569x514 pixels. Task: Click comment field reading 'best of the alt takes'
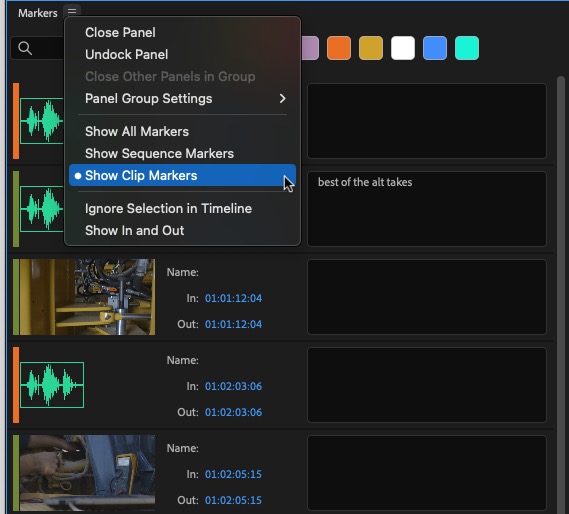coord(427,209)
